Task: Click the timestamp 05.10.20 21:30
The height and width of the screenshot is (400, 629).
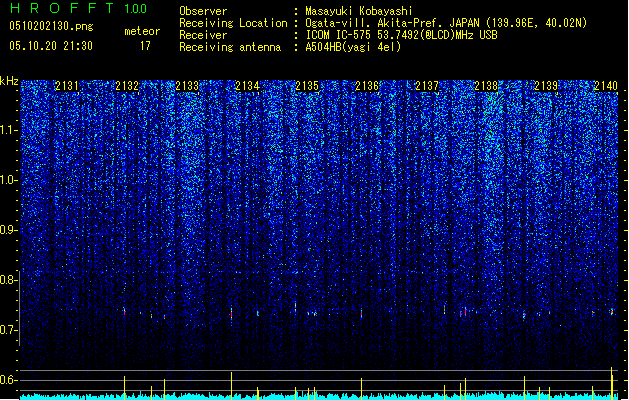Action: click(x=51, y=46)
